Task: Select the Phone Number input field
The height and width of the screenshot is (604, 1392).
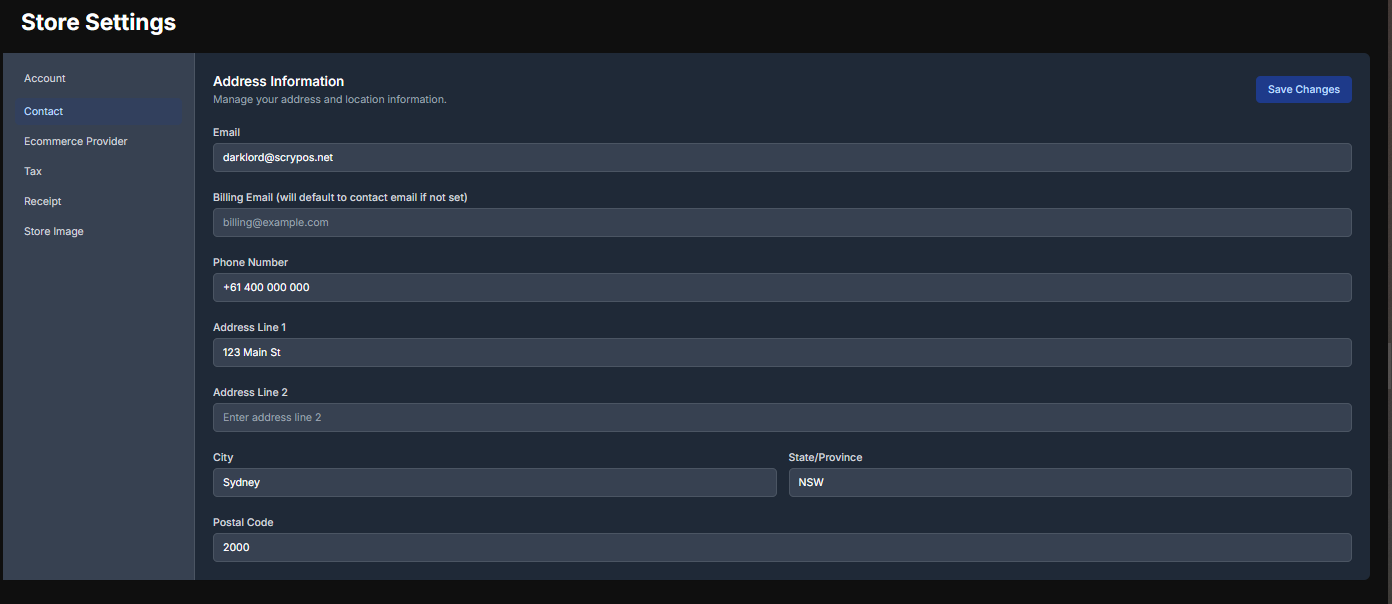Action: click(782, 287)
